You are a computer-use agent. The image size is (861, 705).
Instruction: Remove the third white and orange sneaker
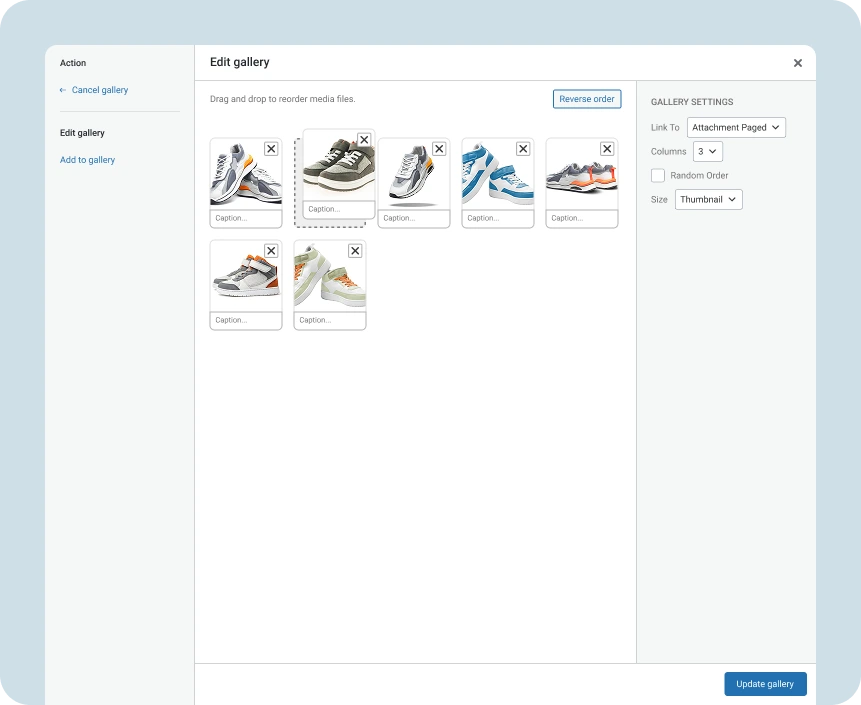pos(439,148)
